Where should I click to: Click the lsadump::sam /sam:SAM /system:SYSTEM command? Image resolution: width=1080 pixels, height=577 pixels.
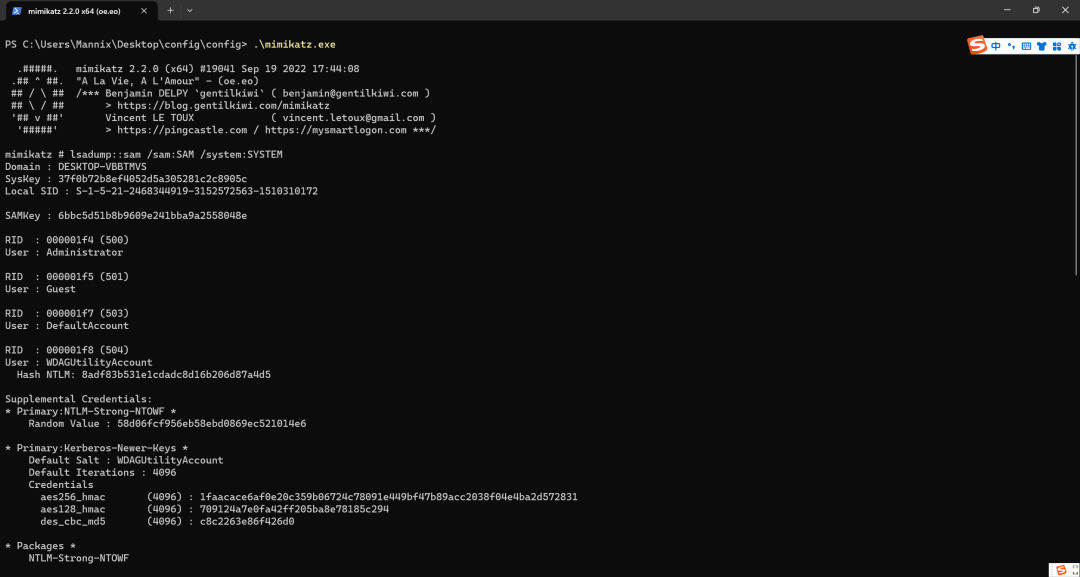(176, 154)
